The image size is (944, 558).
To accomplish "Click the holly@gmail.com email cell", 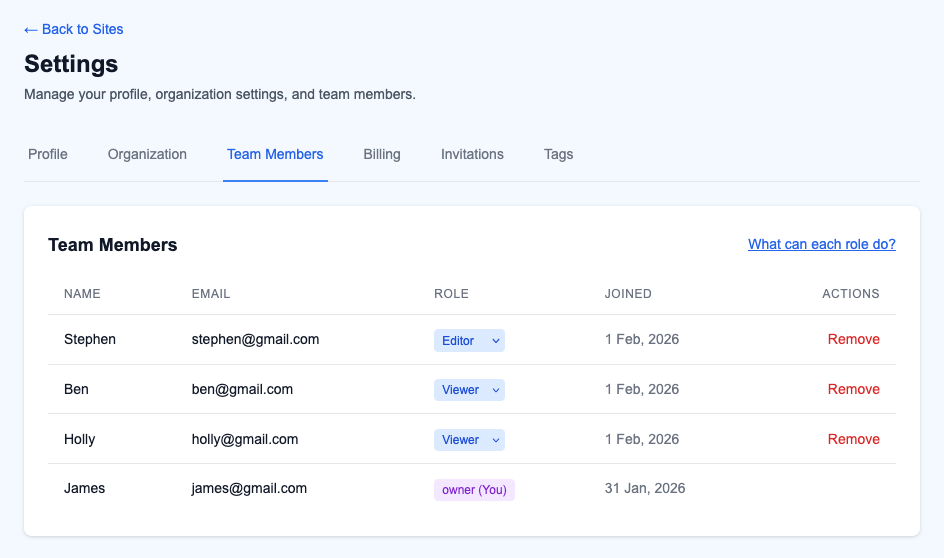I will tap(244, 439).
